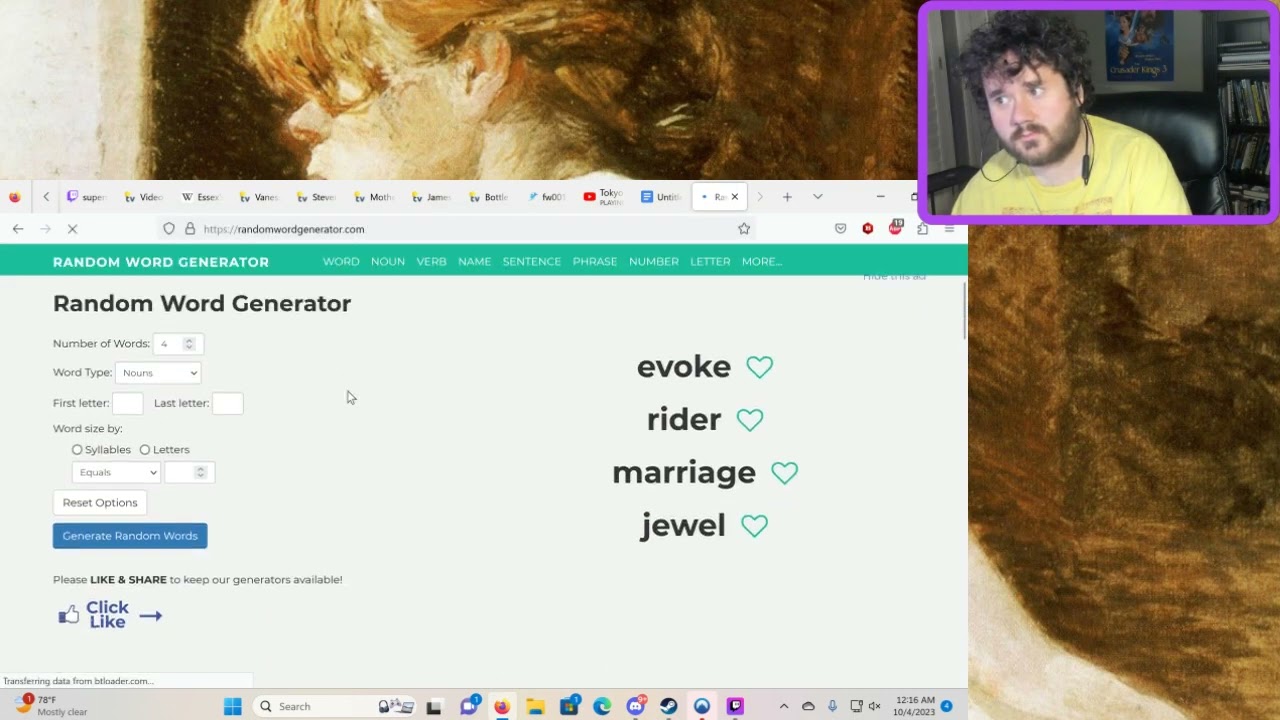This screenshot has width=1280, height=720.
Task: Open the list all tabs chevron
Action: click(817, 197)
